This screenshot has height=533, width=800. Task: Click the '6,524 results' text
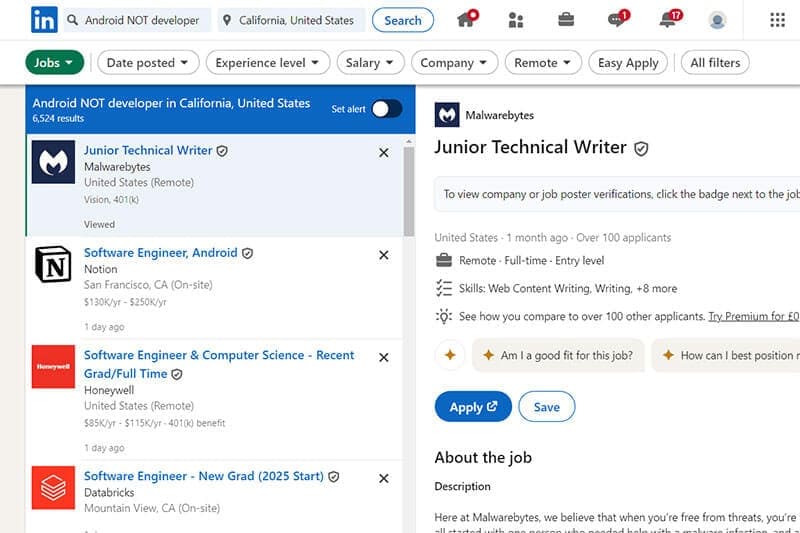[x=58, y=118]
